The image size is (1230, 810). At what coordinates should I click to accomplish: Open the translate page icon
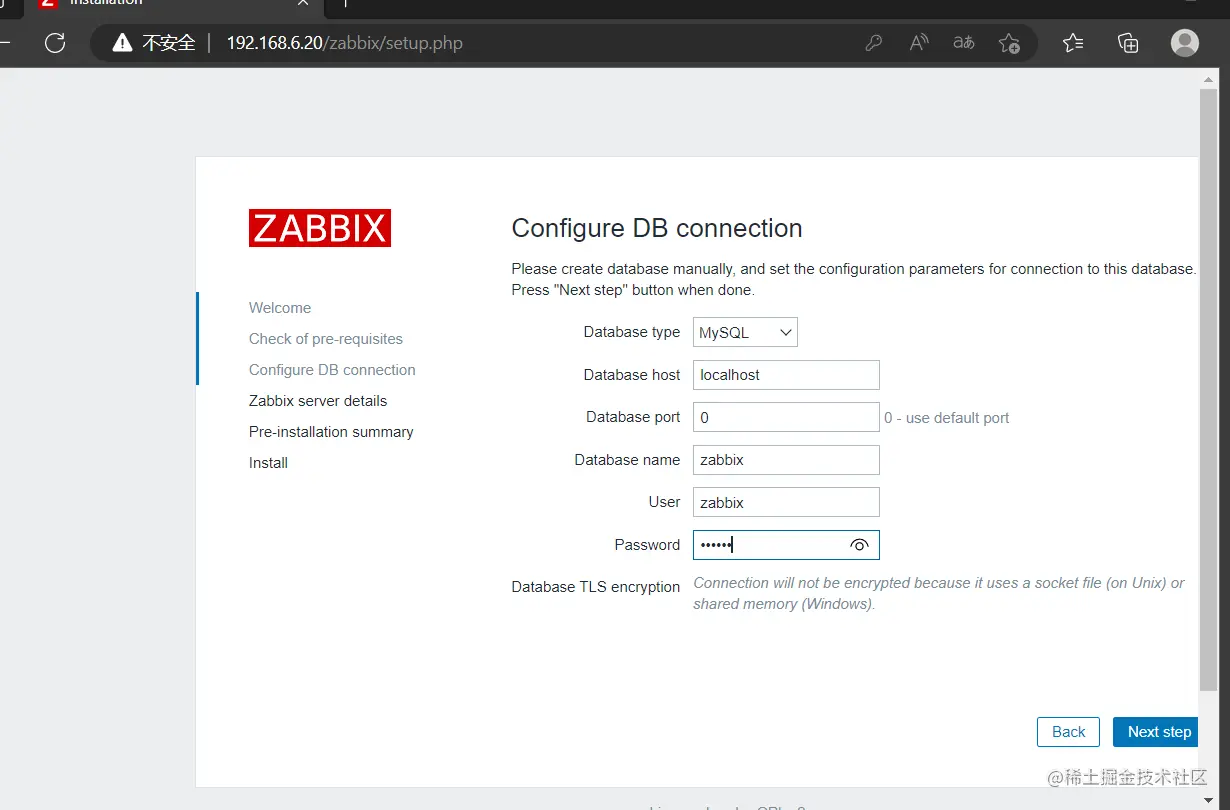(x=964, y=43)
